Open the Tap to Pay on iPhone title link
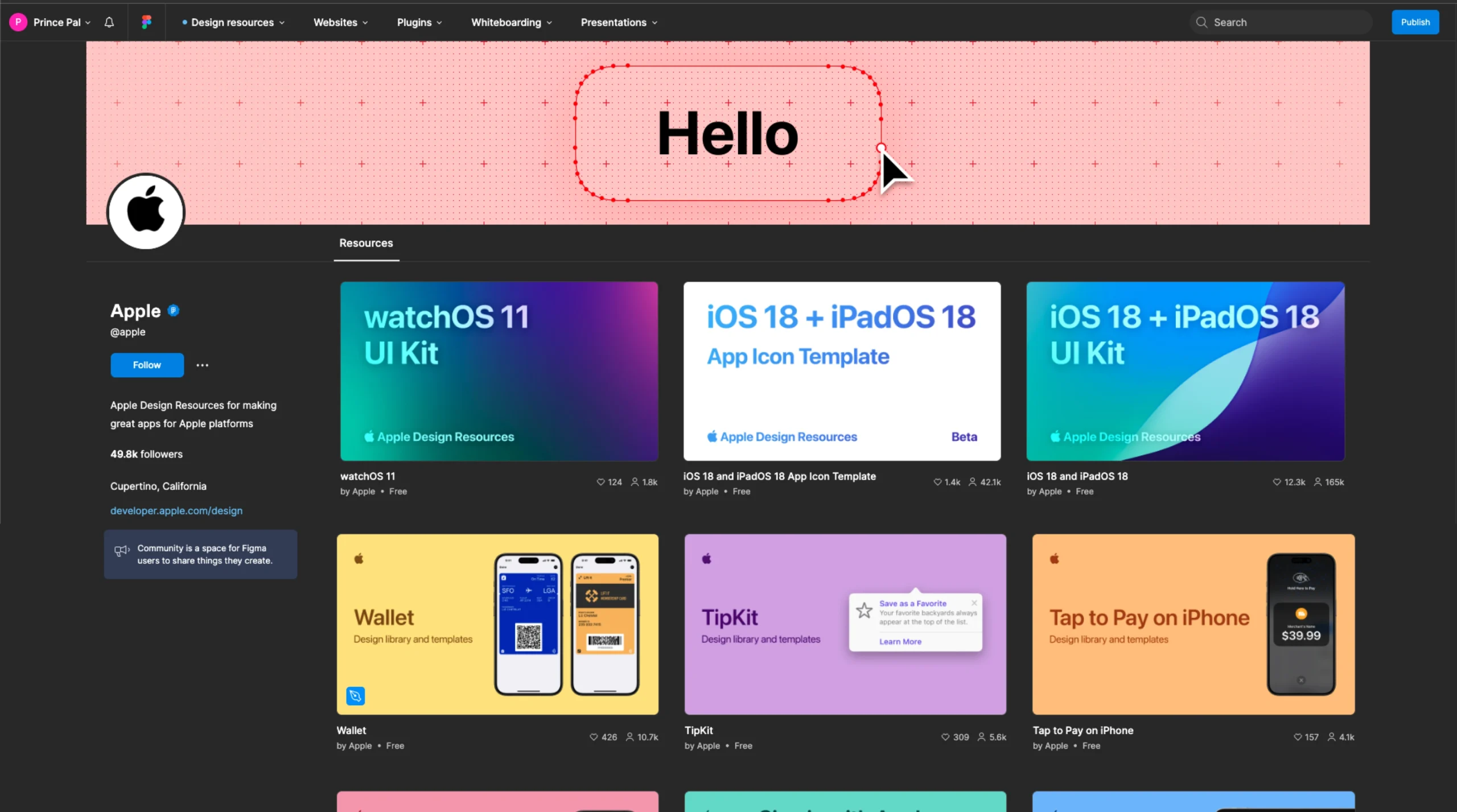 pyautogui.click(x=1083, y=730)
